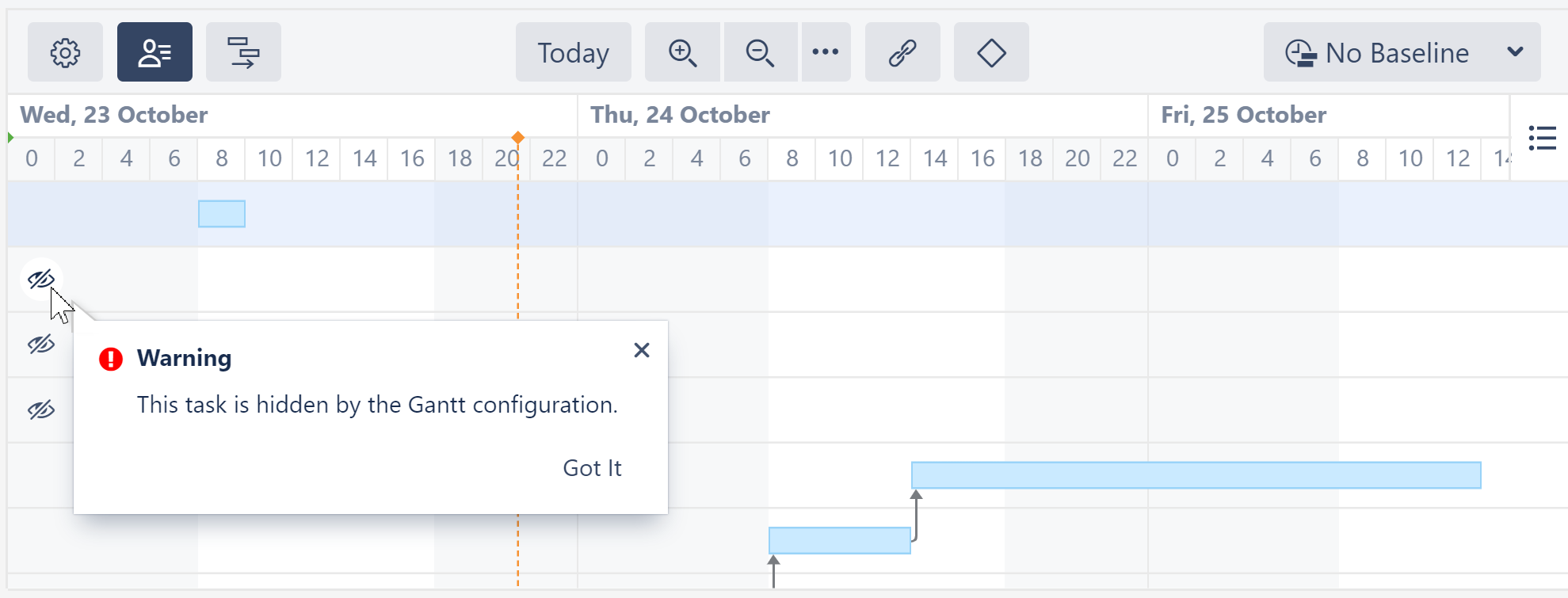Image resolution: width=1568 pixels, height=598 pixels.
Task: Click the baseline dropdown chevron arrow
Action: click(x=1515, y=52)
